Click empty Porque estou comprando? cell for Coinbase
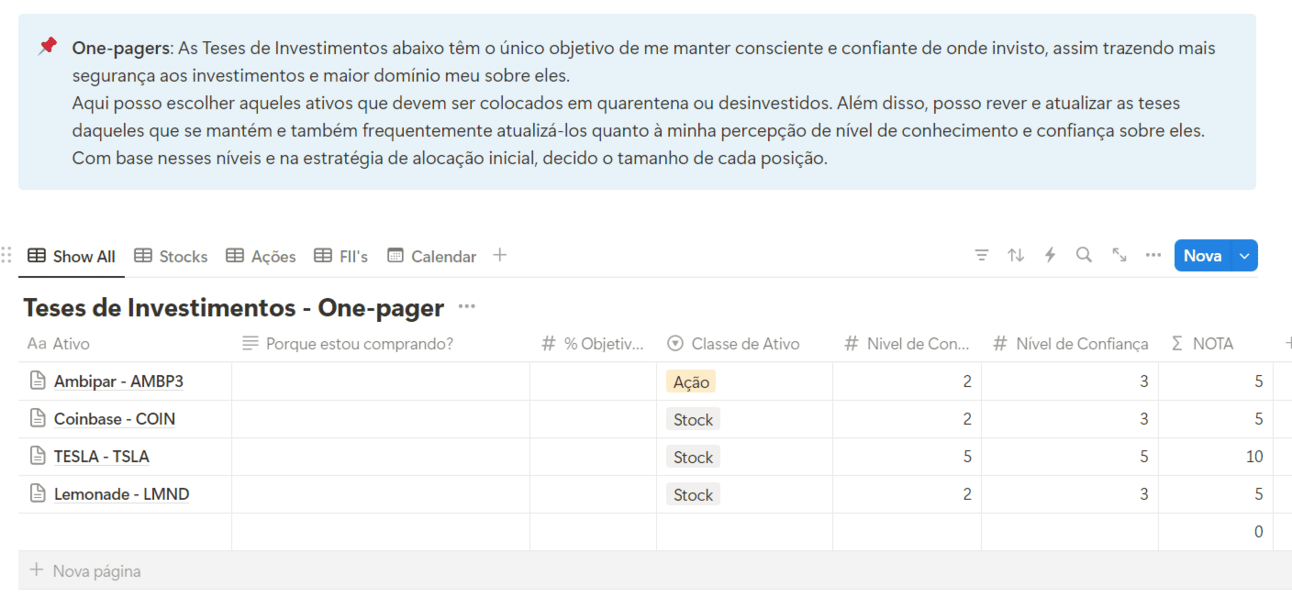Image resolution: width=1292 pixels, height=597 pixels. click(380, 419)
